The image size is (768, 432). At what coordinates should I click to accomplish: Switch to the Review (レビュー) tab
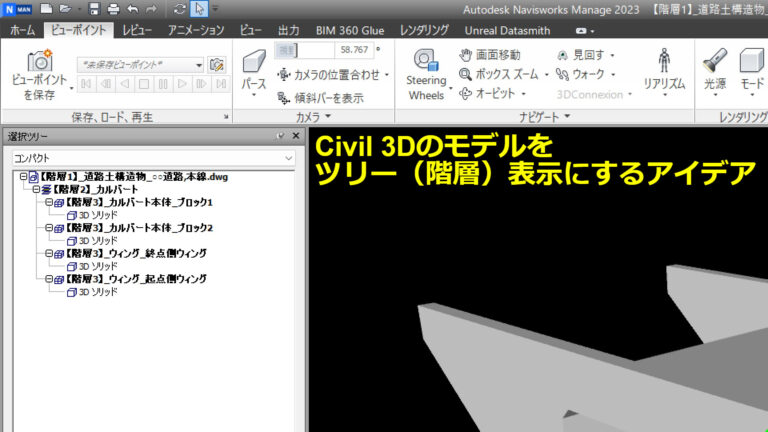(137, 30)
